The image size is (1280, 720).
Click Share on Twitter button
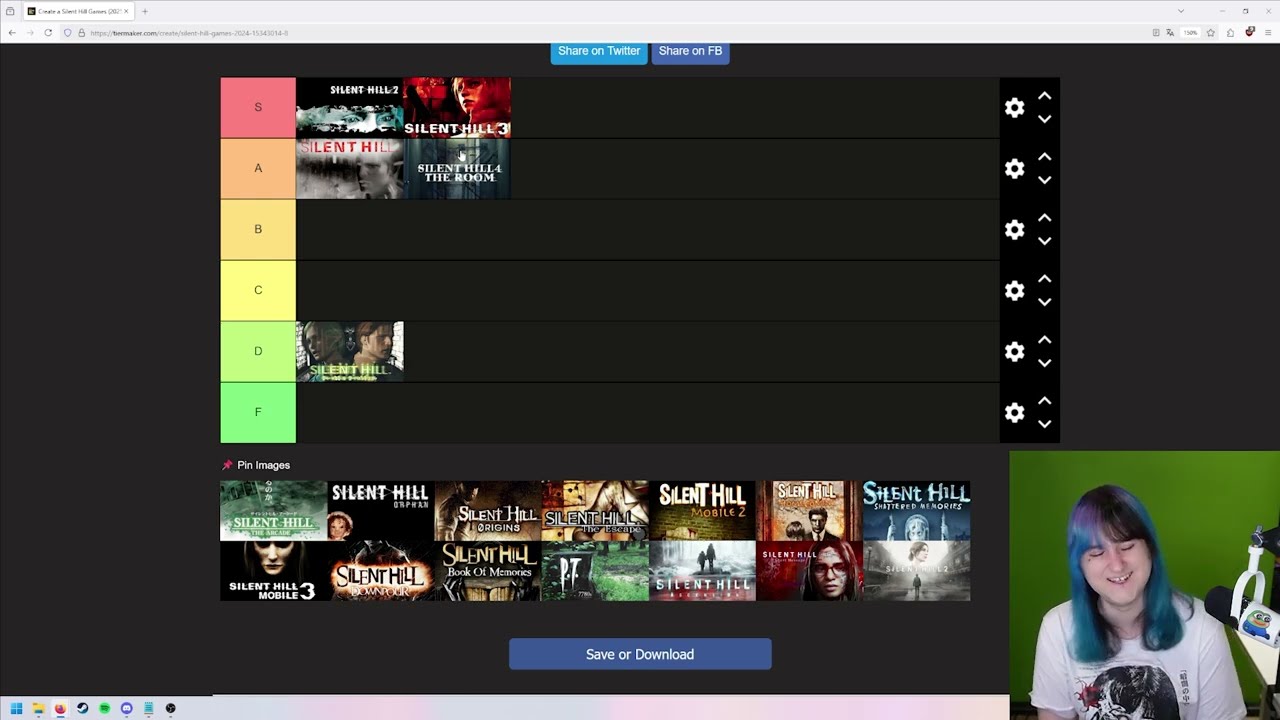599,51
